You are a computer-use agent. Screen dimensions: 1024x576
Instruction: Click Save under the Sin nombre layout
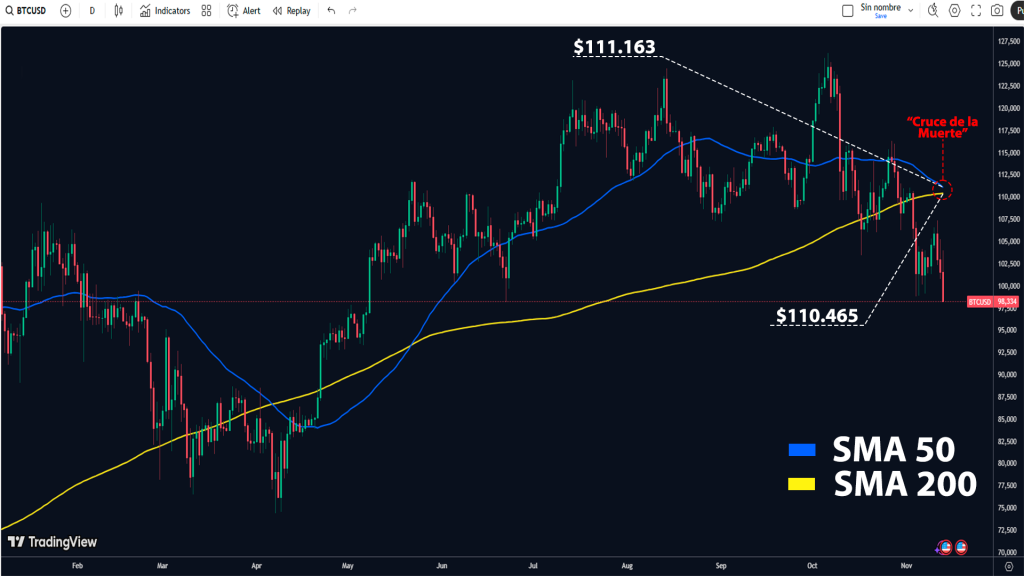coord(880,16)
